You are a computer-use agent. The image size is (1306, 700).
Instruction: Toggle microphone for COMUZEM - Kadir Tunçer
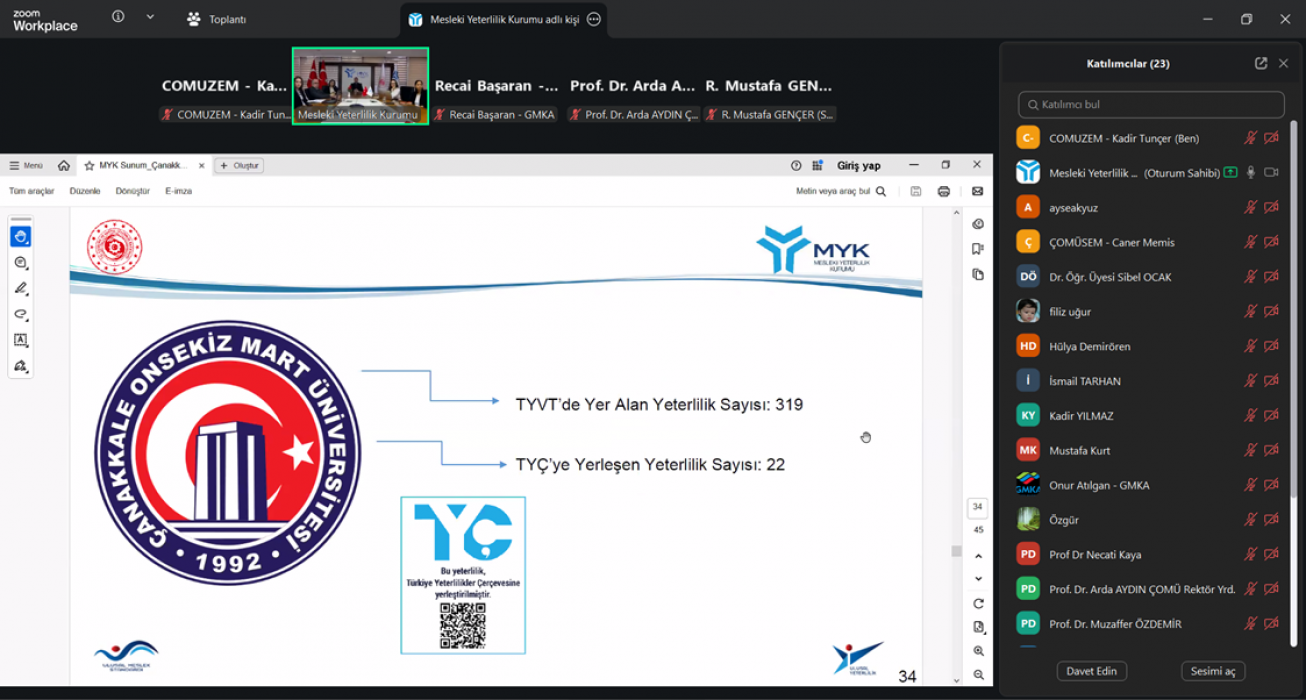[x=1250, y=139]
